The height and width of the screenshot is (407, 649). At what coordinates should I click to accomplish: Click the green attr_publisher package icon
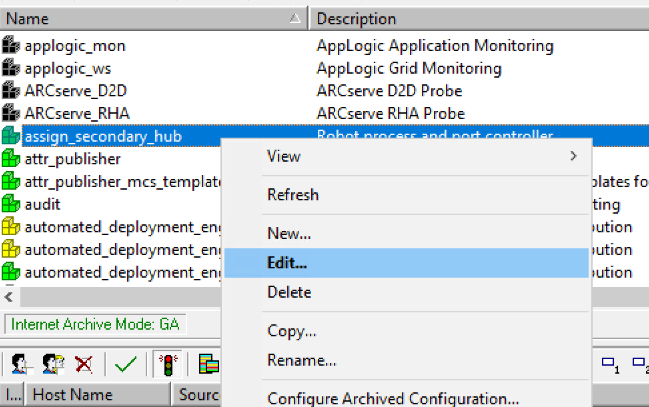tap(11, 158)
